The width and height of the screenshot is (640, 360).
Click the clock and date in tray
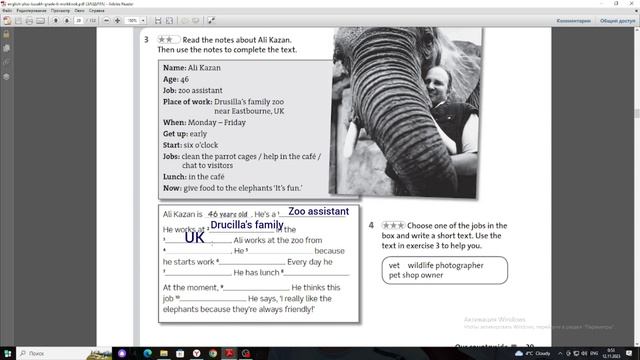[x=611, y=353]
